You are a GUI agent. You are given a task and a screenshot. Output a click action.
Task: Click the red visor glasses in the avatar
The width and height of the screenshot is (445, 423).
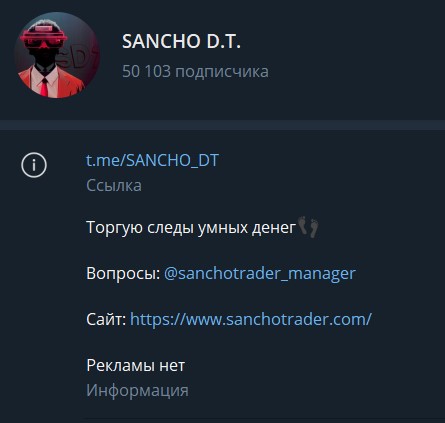(43, 37)
